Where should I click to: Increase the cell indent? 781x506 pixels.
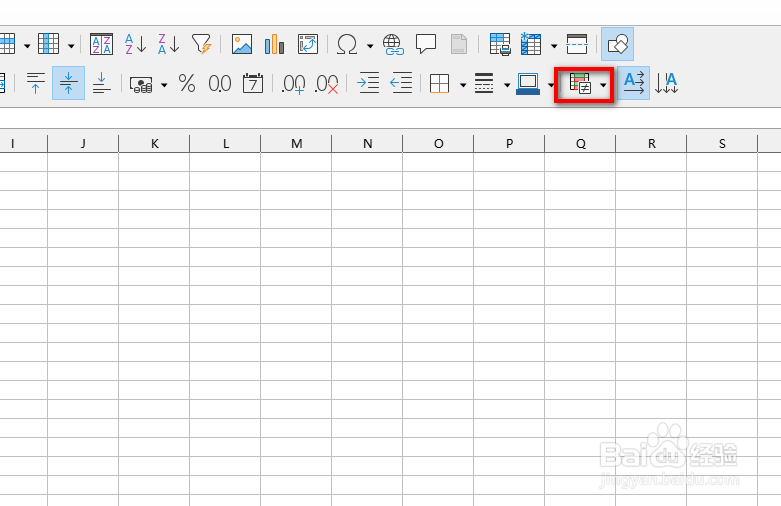click(368, 83)
